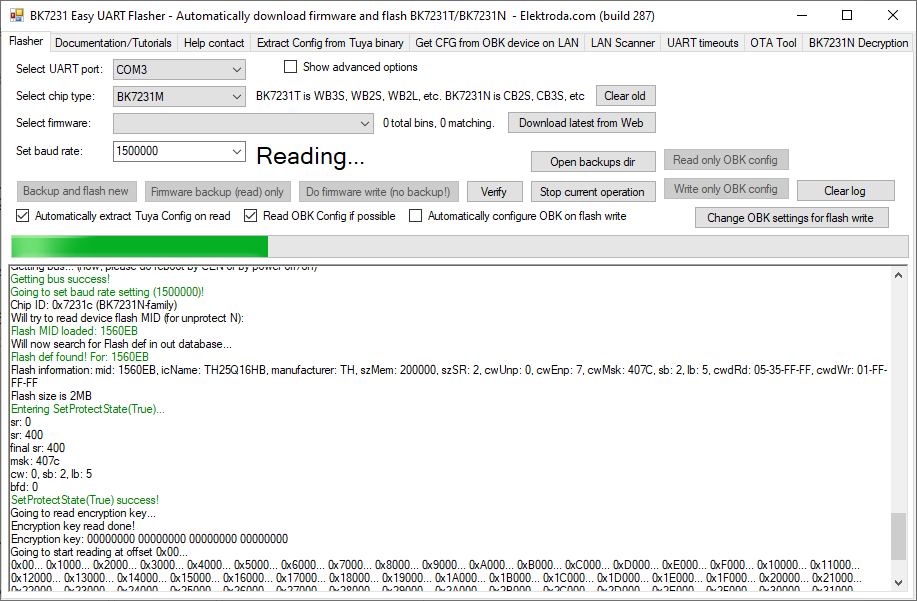
Task: Click the log scrollbar down arrow
Action: point(898,583)
